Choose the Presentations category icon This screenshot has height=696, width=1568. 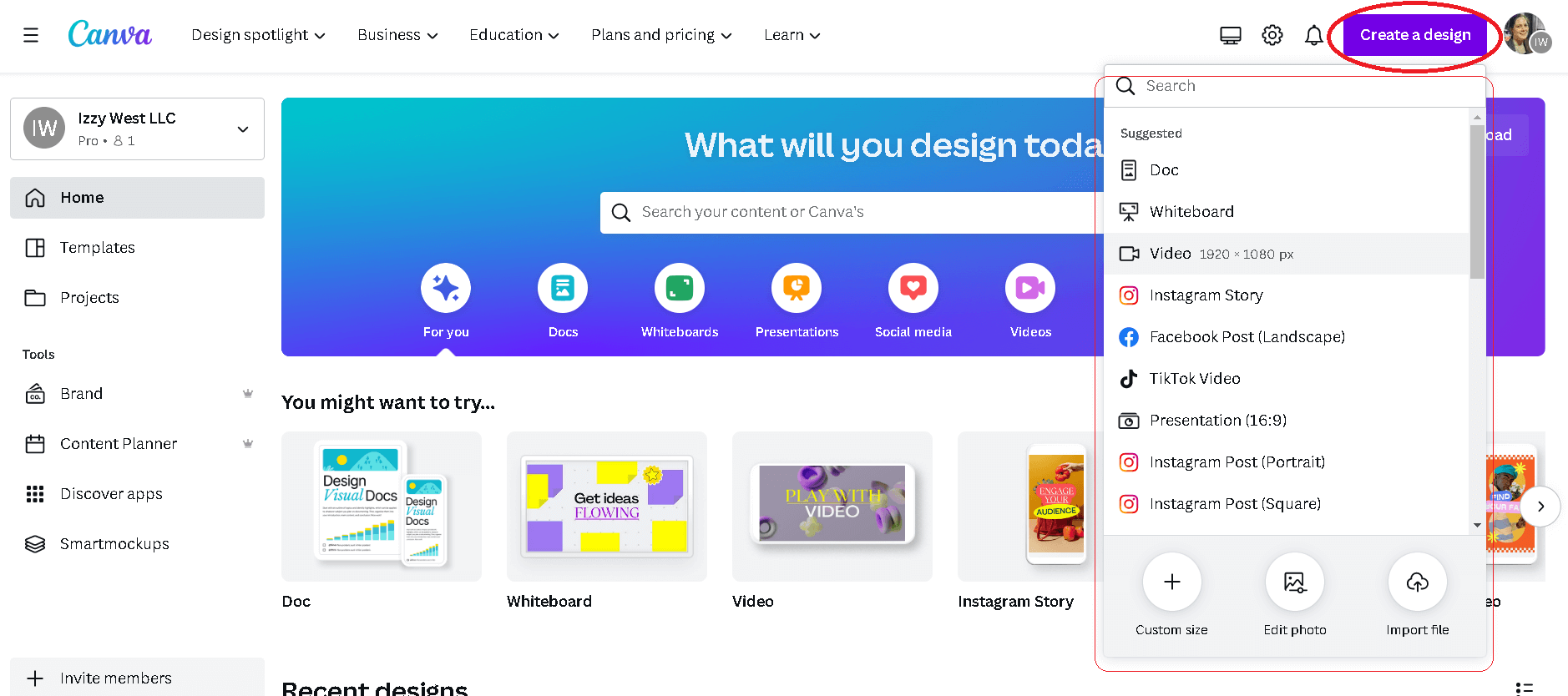coord(797,289)
